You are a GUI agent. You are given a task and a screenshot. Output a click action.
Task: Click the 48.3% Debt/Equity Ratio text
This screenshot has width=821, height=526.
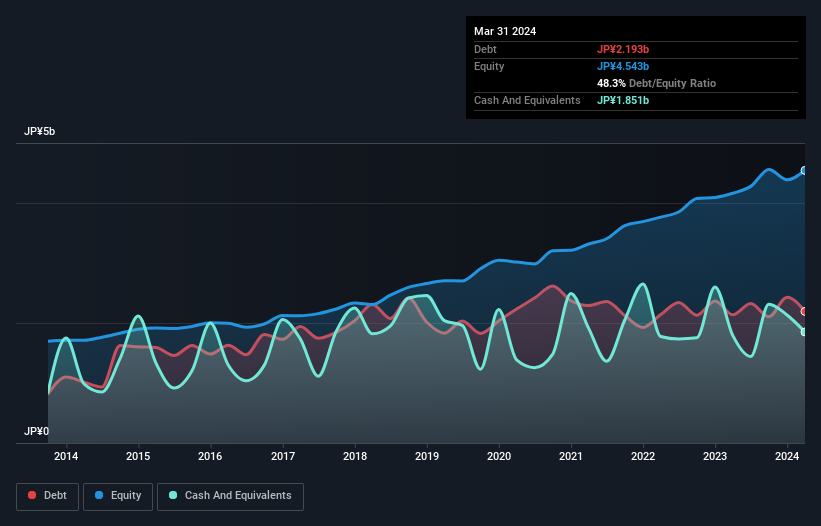(x=657, y=83)
